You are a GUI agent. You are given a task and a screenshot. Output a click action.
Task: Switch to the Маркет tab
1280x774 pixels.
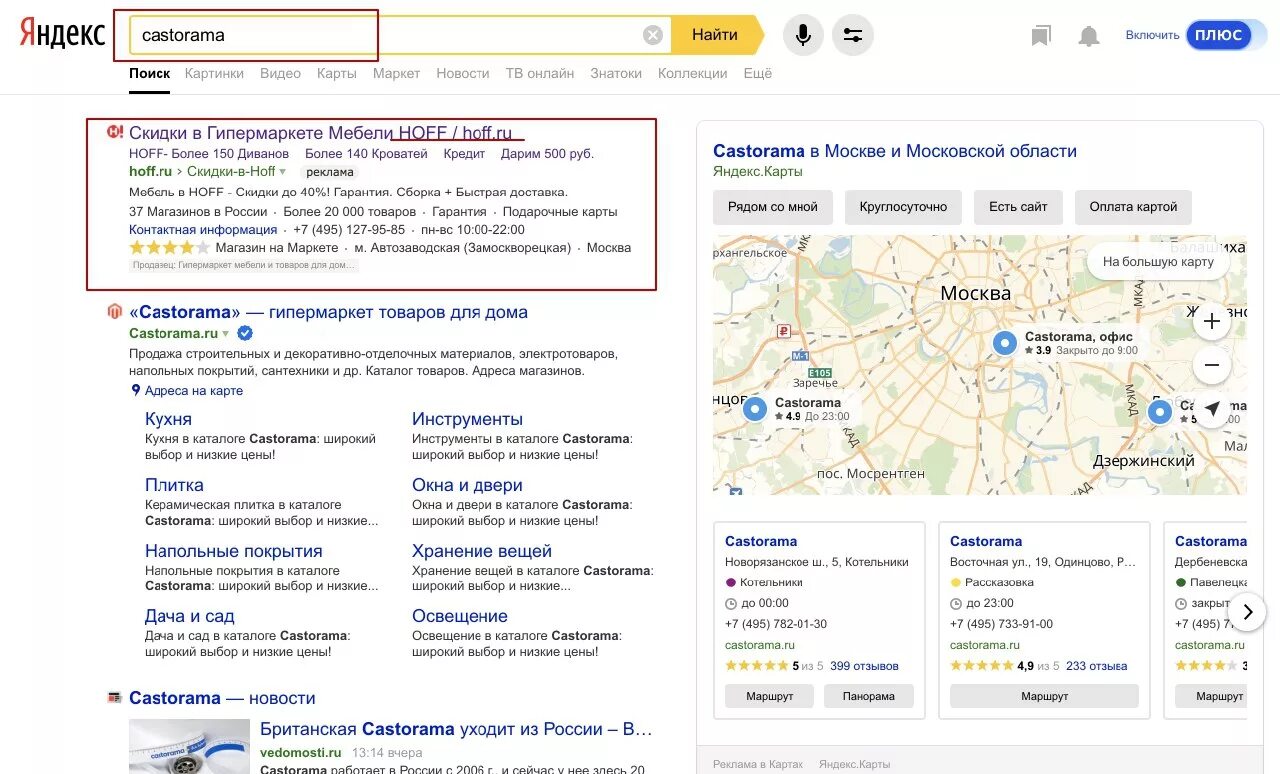(396, 73)
